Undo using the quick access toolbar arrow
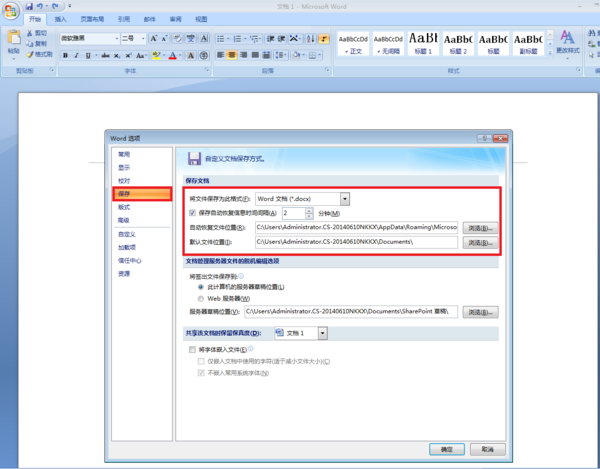Screen dimensions: 600x469 tap(39, 6)
